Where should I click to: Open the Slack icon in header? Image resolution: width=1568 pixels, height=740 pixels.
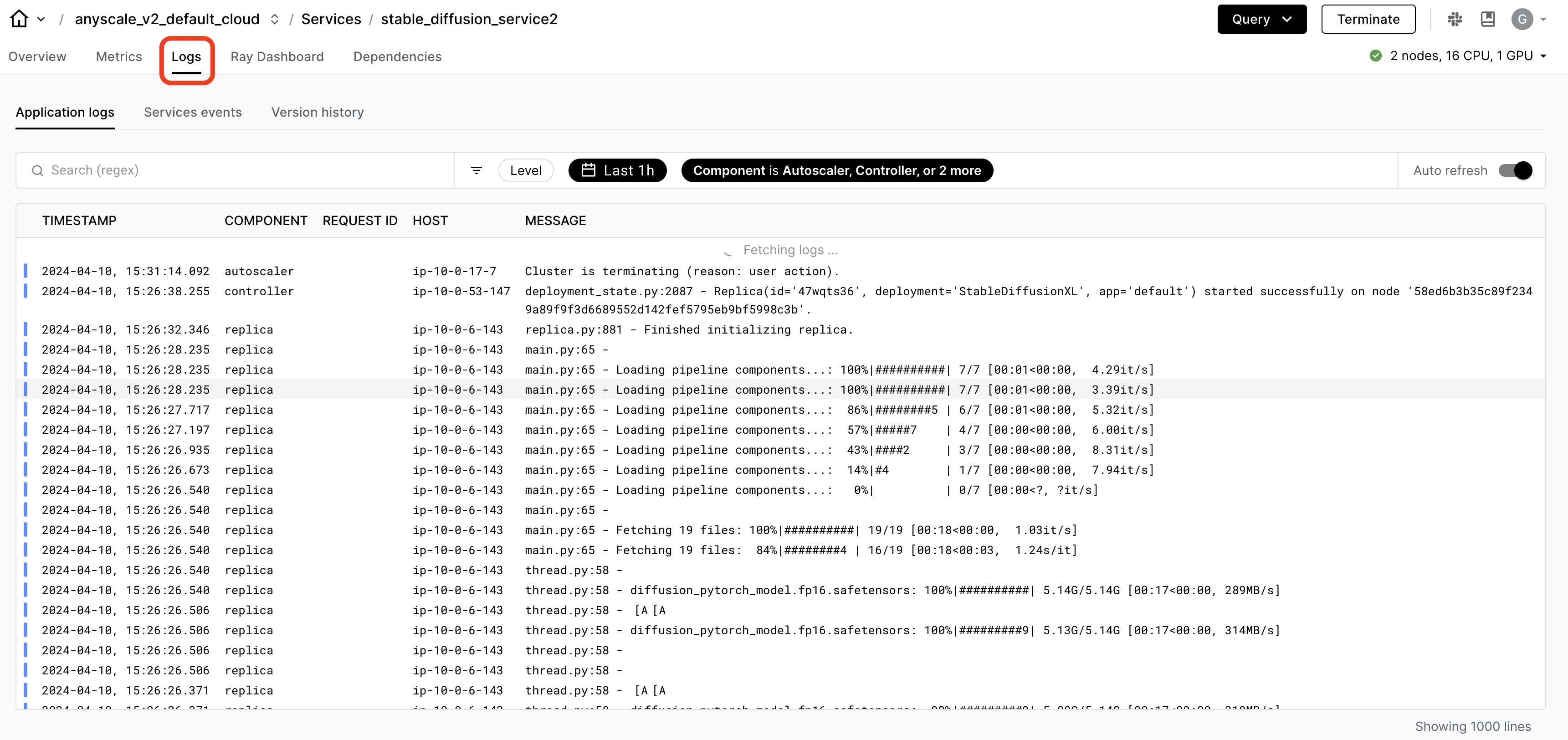tap(1455, 20)
